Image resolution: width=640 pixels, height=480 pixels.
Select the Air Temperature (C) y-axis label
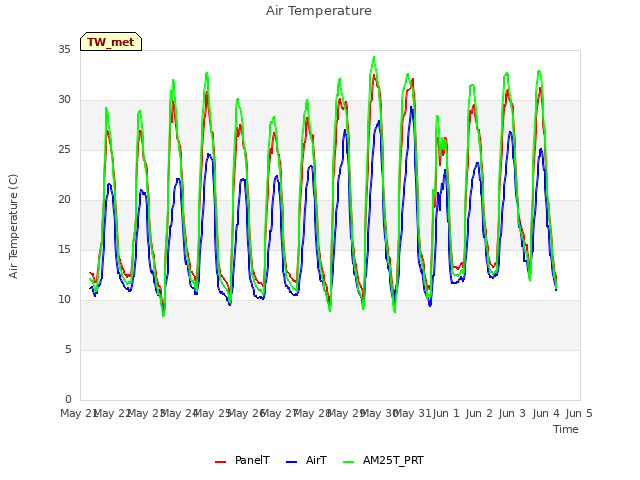click(13, 227)
